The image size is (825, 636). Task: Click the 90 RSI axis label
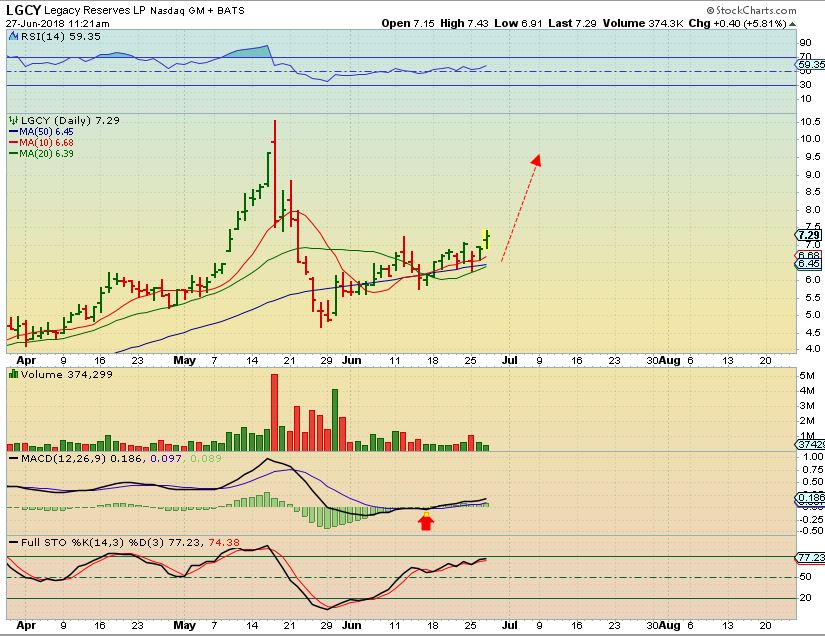click(x=805, y=43)
